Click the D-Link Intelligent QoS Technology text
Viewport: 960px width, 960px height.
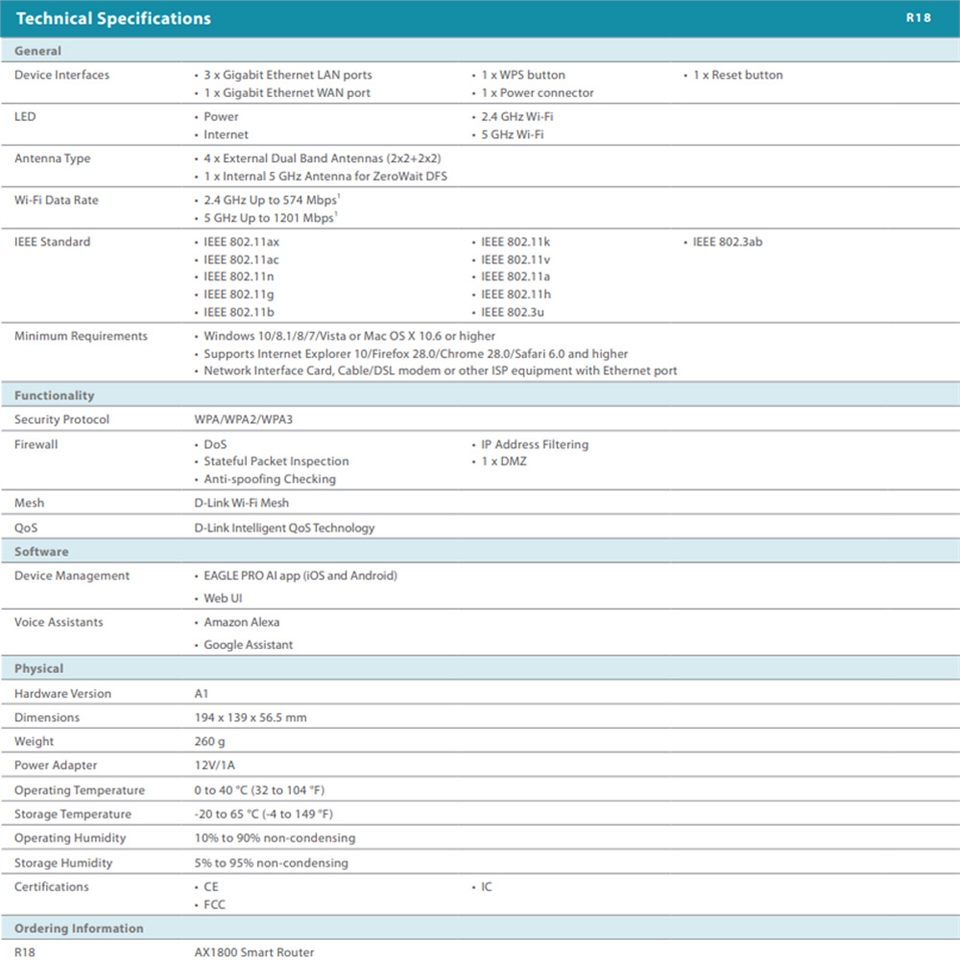point(284,528)
